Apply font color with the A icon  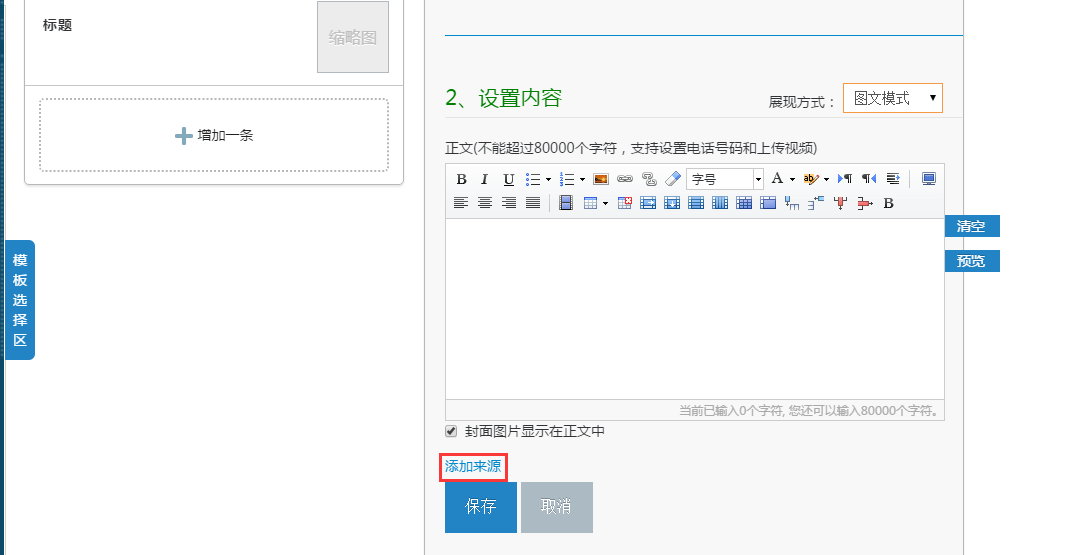[x=777, y=179]
